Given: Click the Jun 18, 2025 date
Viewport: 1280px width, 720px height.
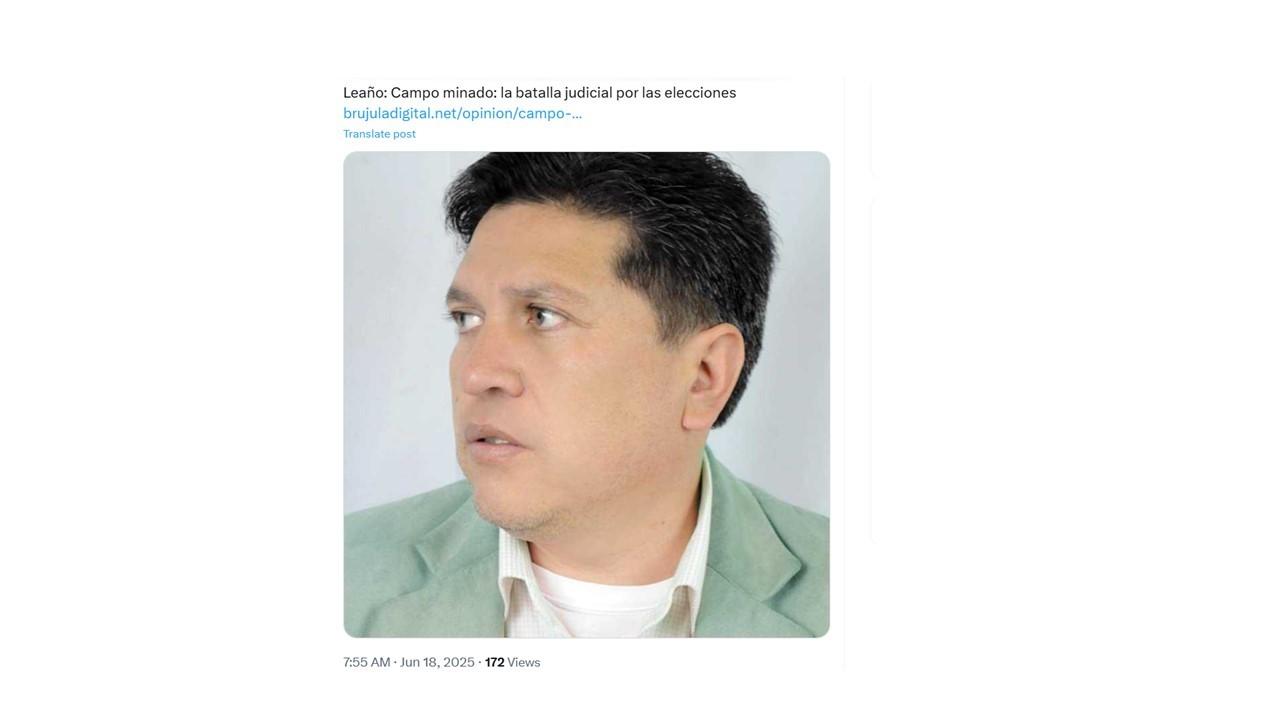Looking at the screenshot, I should click(x=437, y=662).
